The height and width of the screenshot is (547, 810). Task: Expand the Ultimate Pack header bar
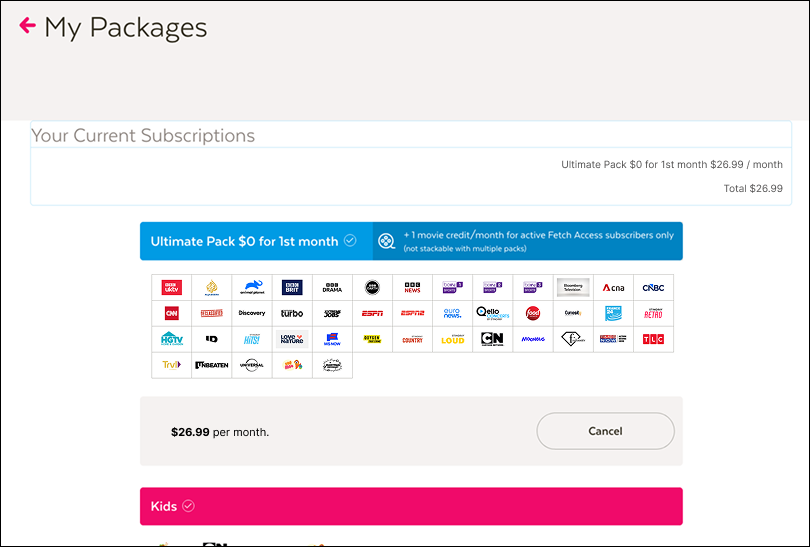411,241
